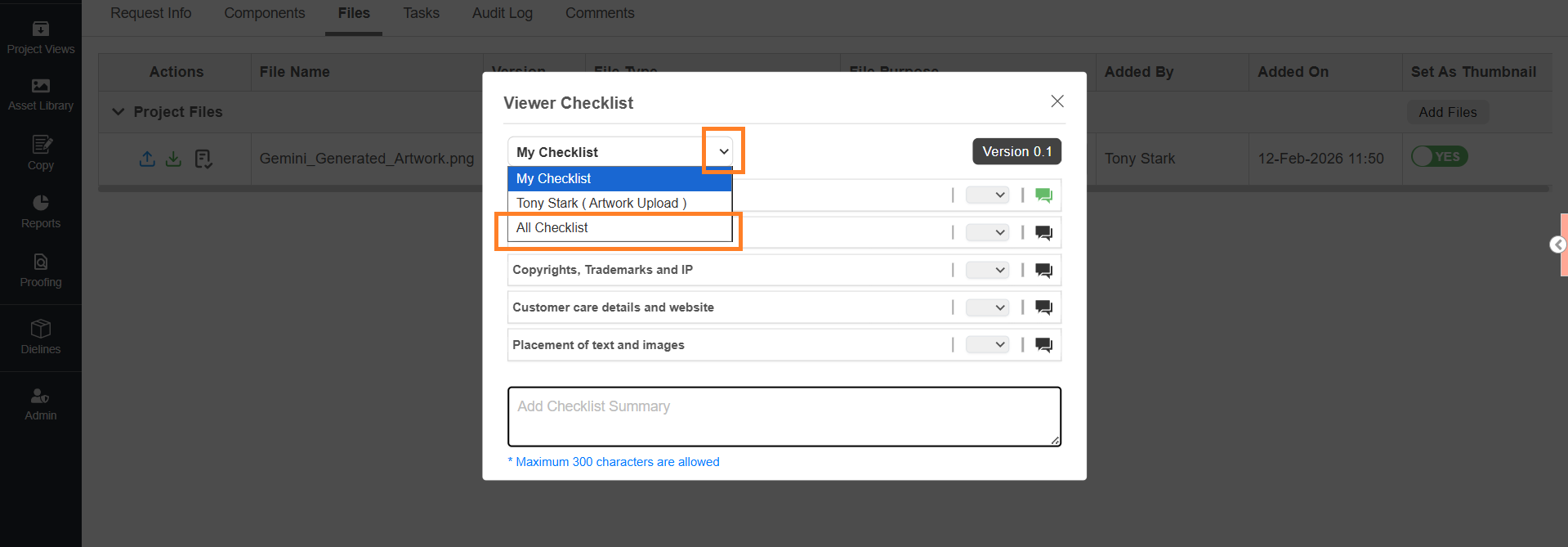
Task: Open status dropdown for Customer care details
Action: (987, 307)
